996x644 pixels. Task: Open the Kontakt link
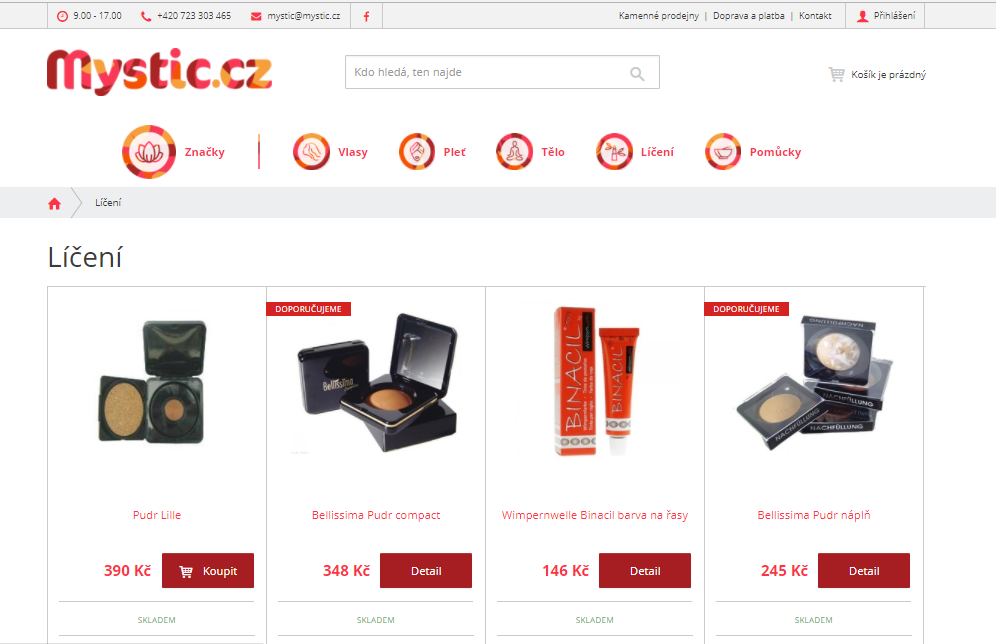point(815,16)
